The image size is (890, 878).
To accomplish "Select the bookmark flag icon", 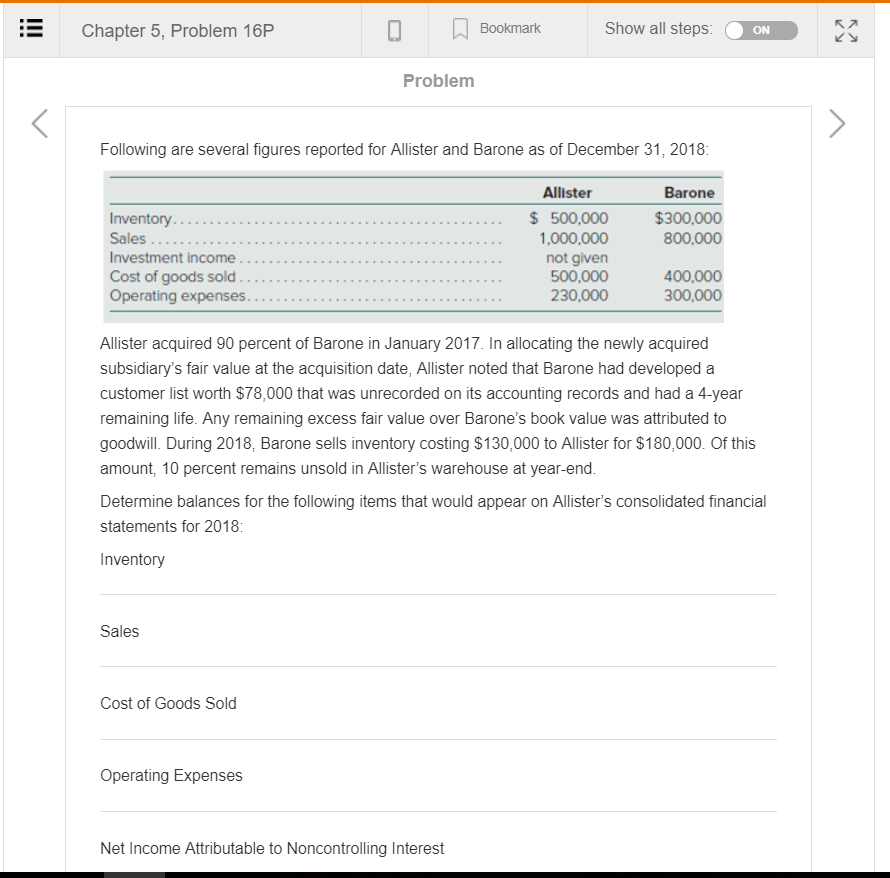I will [459, 28].
